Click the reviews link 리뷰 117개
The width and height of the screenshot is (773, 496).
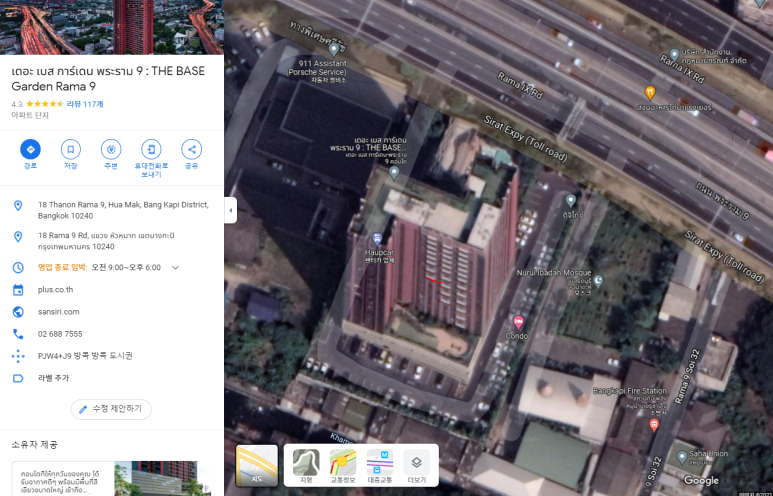coord(85,104)
